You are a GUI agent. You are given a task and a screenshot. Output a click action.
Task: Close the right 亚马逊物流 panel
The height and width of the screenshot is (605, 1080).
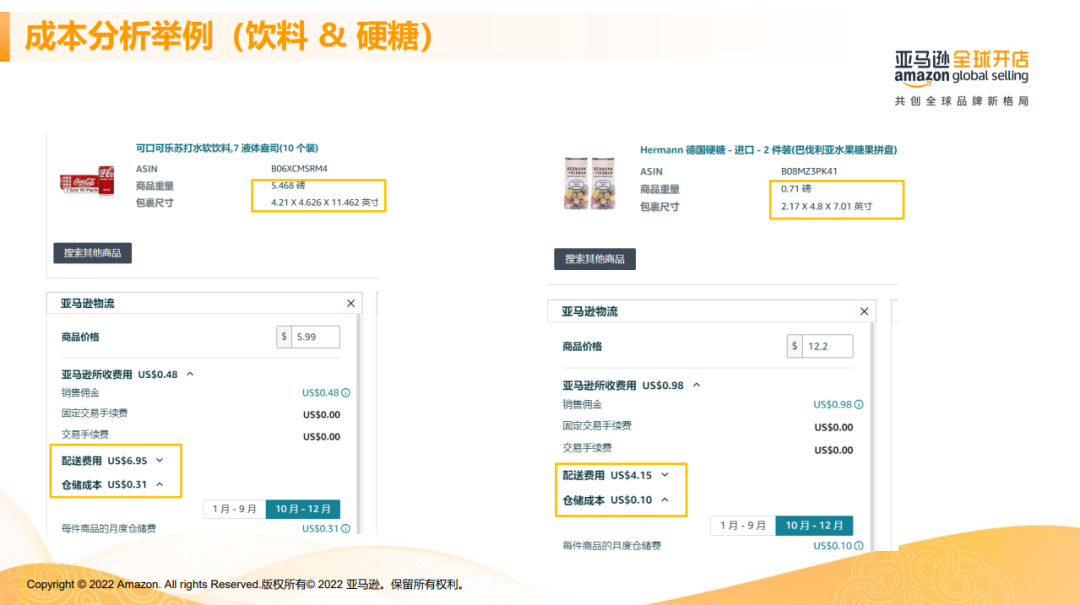[864, 311]
